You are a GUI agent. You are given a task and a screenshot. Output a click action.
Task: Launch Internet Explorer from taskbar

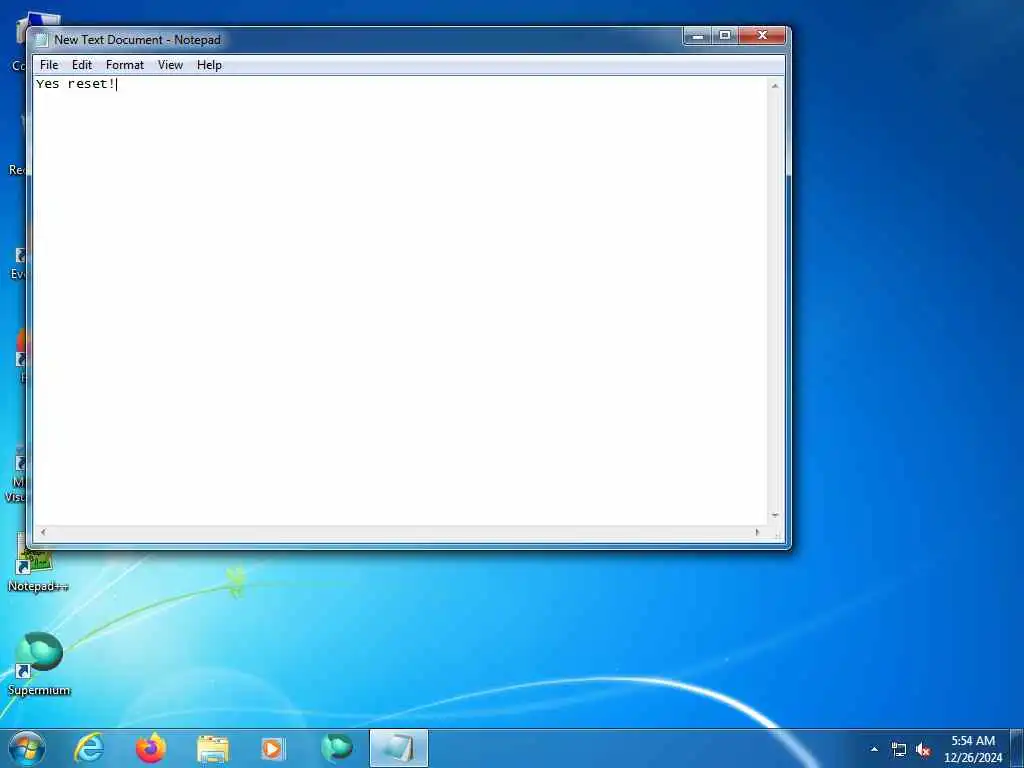(x=89, y=748)
